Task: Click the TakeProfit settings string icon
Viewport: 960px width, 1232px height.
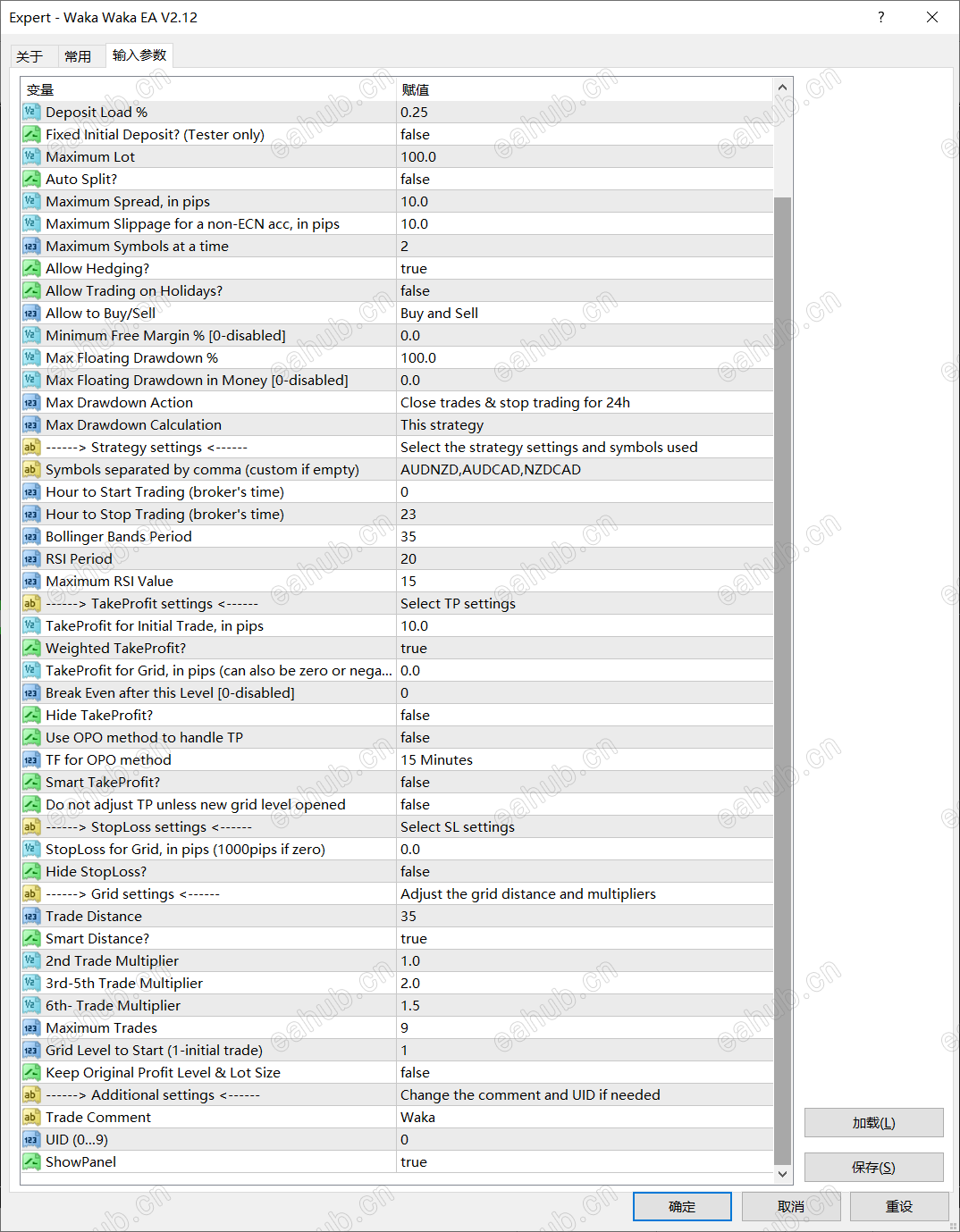Action: (x=31, y=603)
